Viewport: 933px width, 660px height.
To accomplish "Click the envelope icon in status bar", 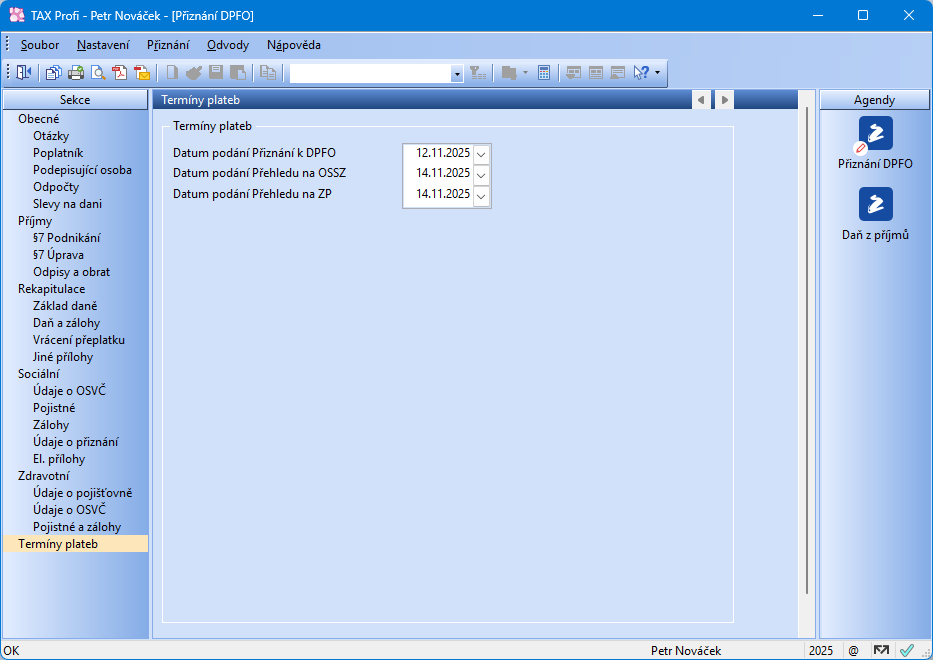I will [x=881, y=650].
